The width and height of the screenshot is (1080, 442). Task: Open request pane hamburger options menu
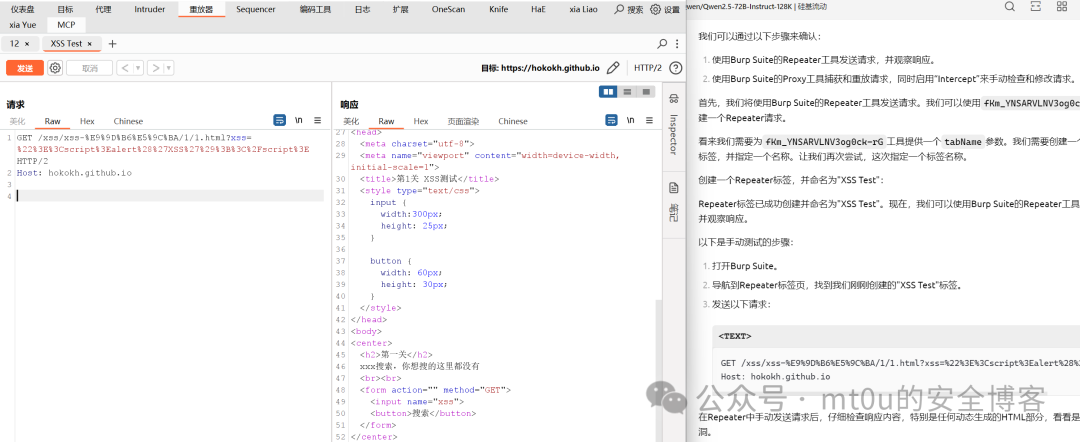click(x=318, y=120)
